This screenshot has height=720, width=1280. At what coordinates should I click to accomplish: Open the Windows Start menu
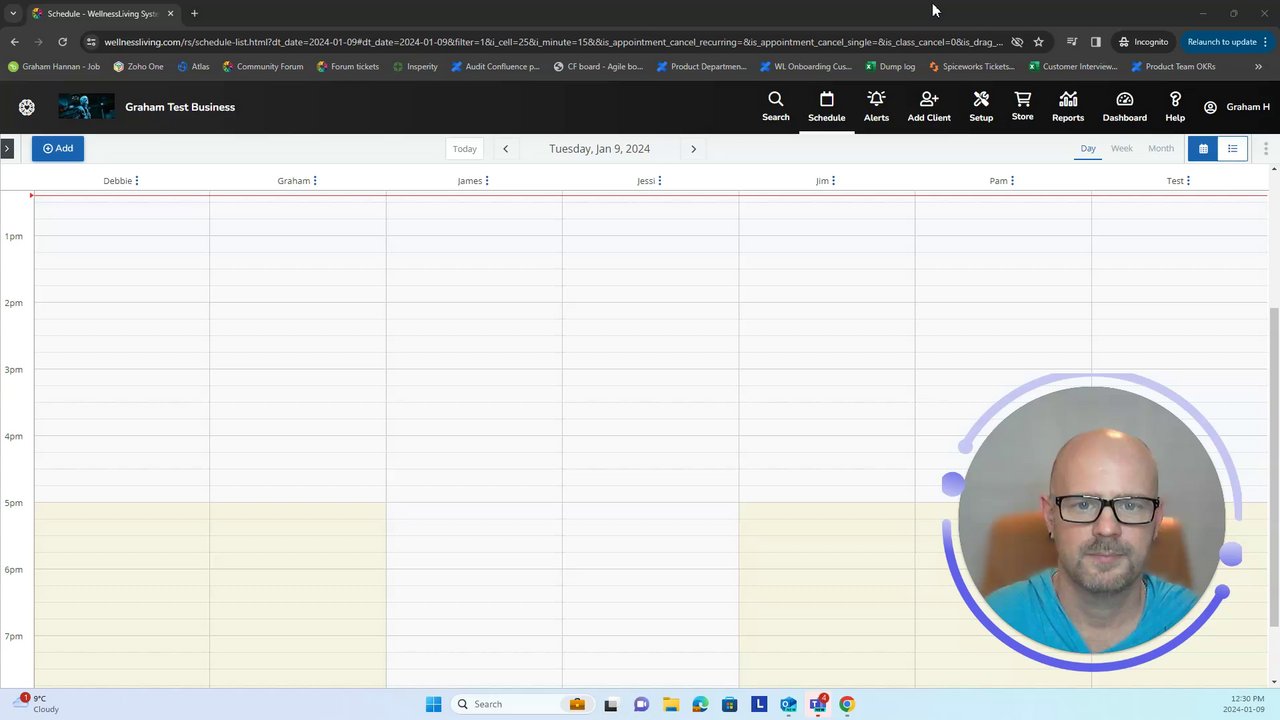(x=433, y=704)
